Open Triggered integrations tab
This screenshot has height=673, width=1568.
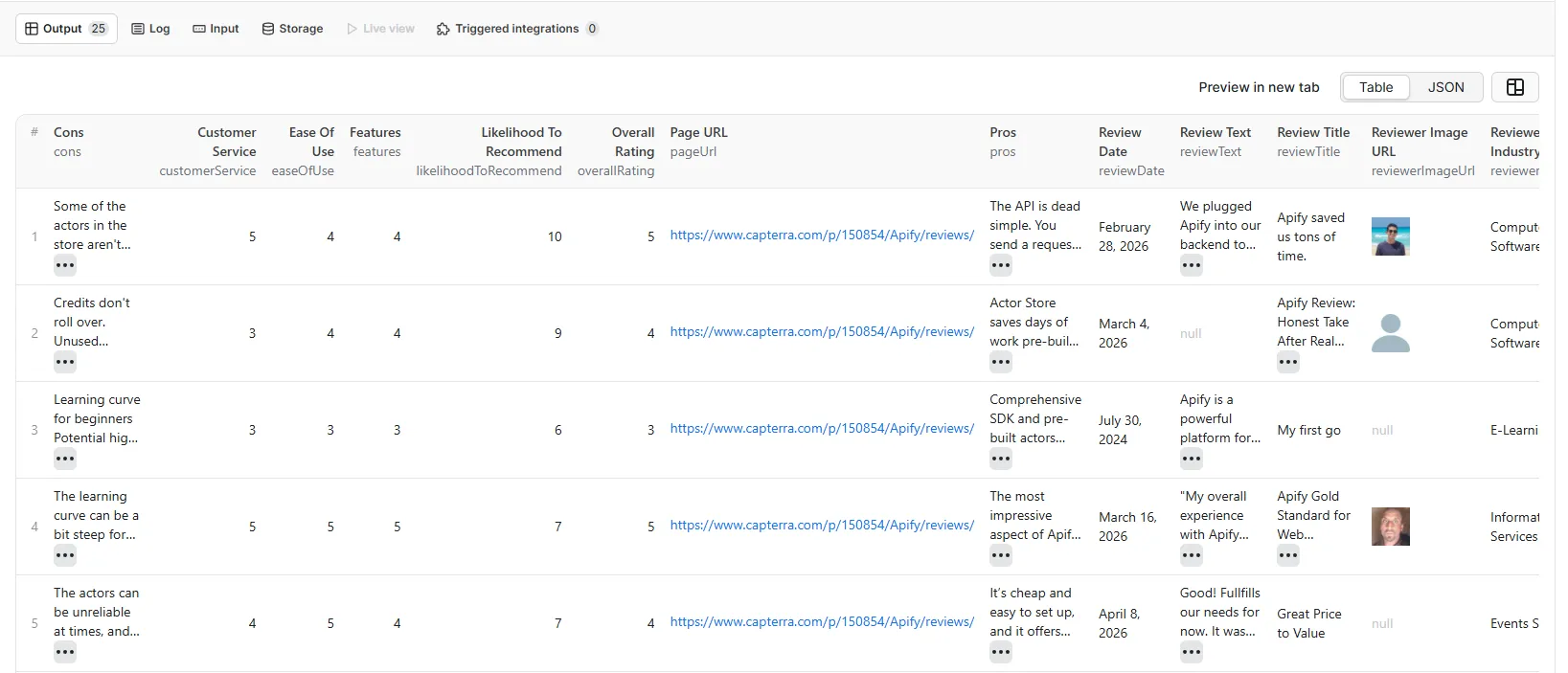(517, 29)
